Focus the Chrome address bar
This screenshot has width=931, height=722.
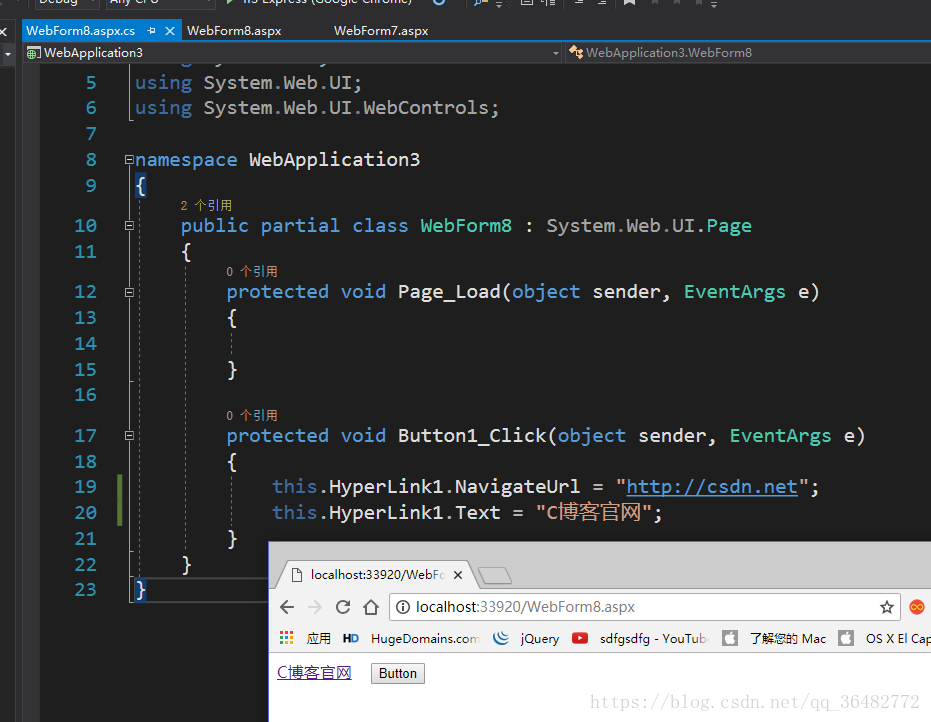point(644,607)
